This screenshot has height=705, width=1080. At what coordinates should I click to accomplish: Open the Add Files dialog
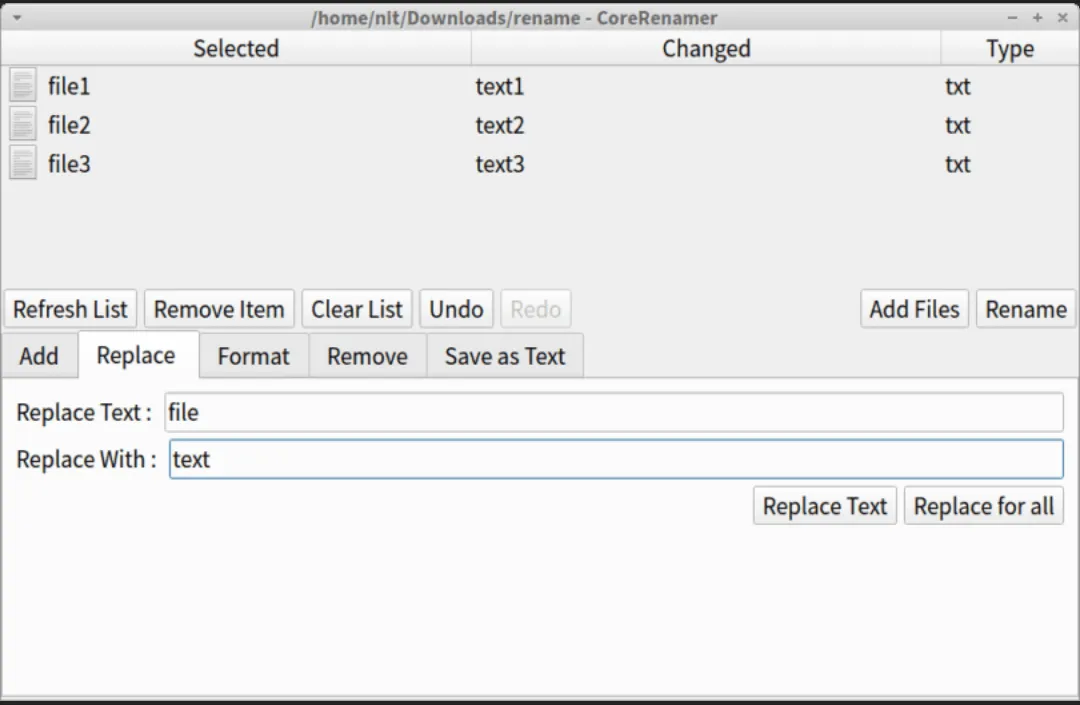click(x=913, y=308)
